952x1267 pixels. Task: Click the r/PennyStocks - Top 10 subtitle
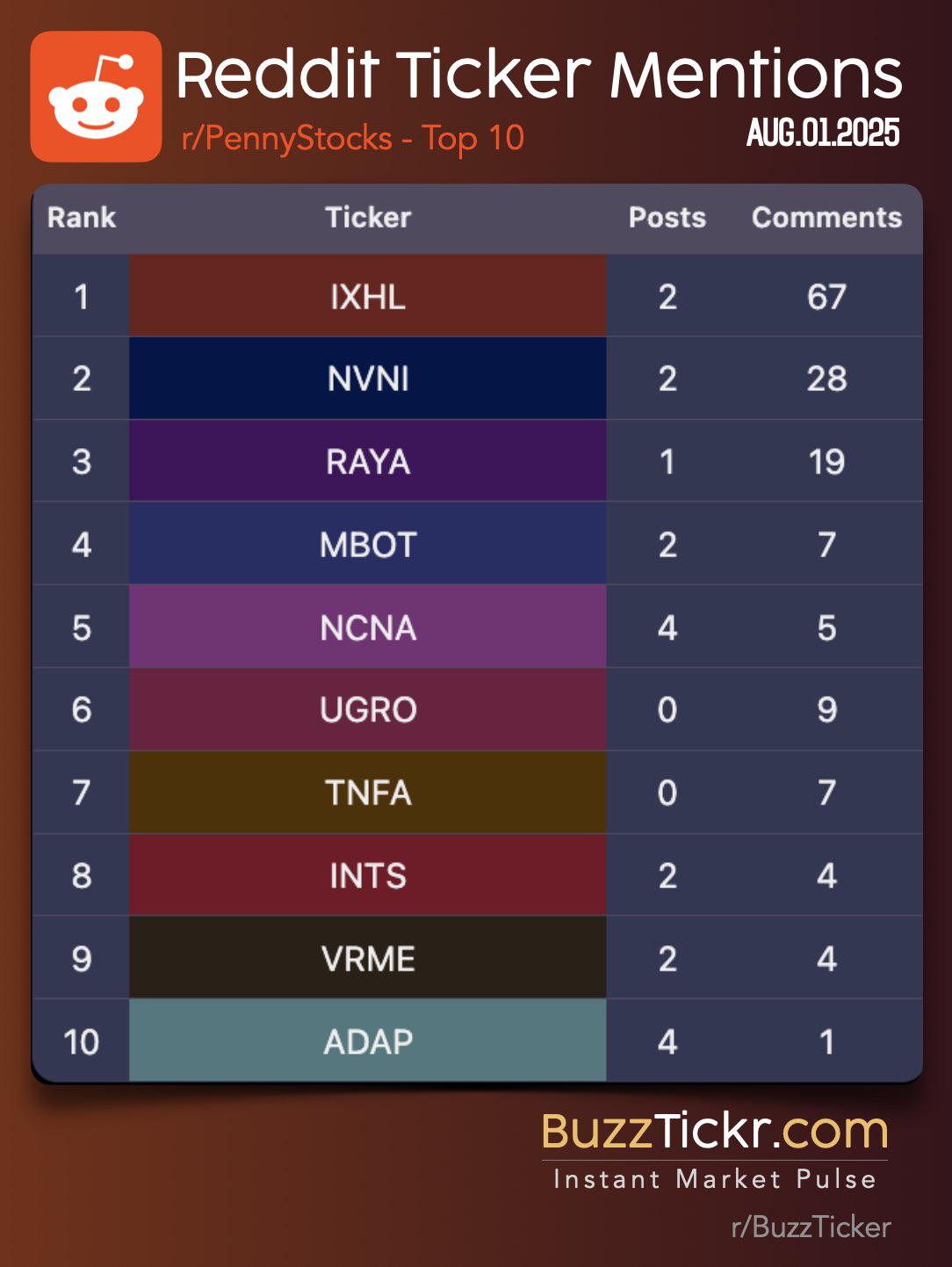click(x=353, y=138)
